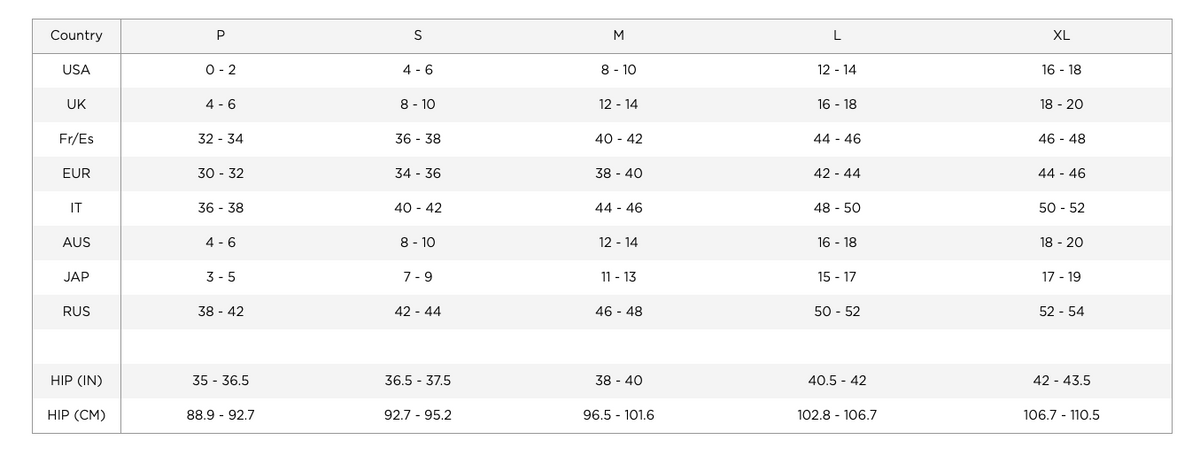This screenshot has height=463, width=1200.
Task: Select the HIP (CM) row label
Action: coord(76,415)
